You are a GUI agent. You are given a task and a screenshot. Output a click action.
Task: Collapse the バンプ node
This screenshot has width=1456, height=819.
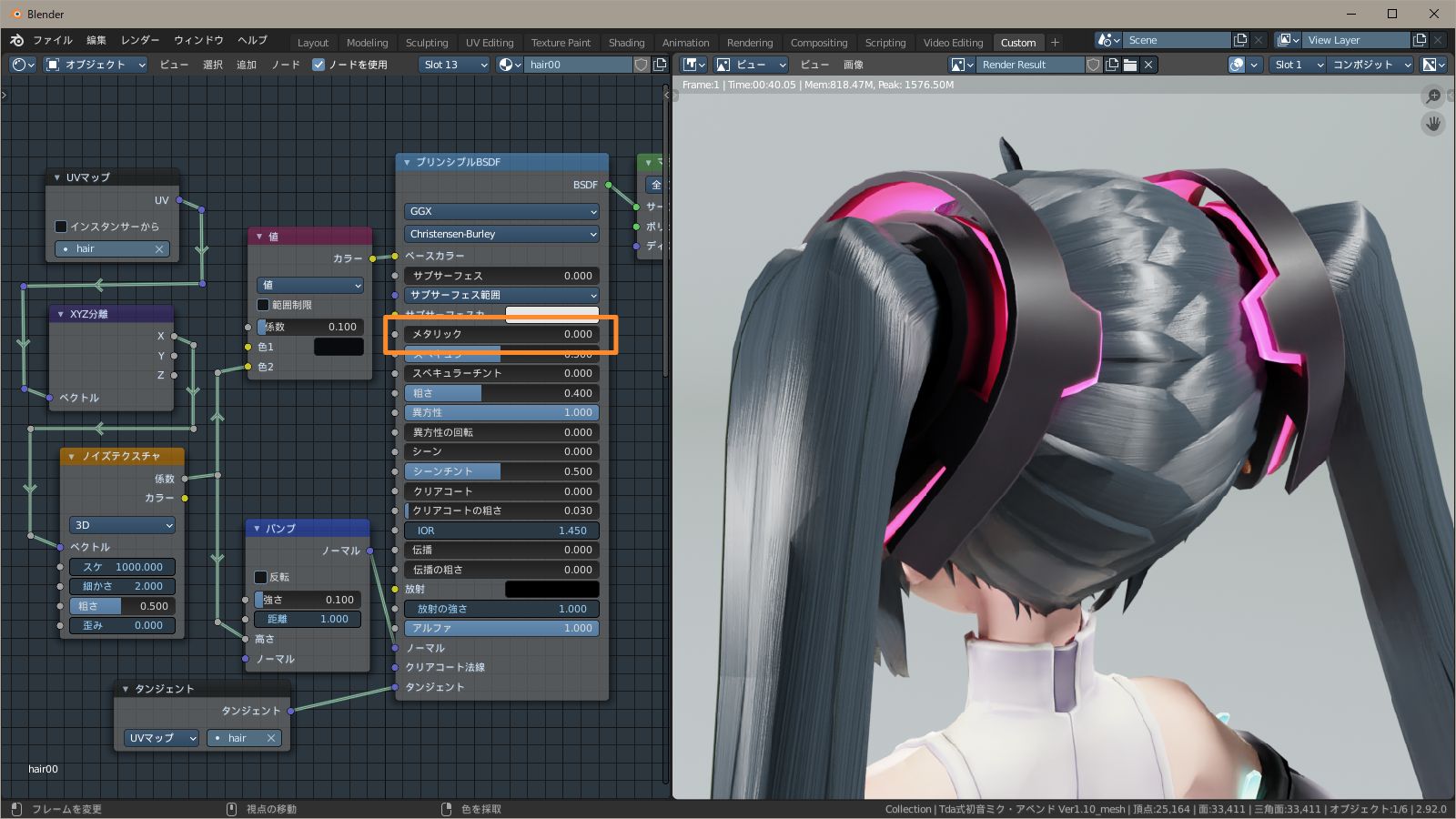[257, 528]
